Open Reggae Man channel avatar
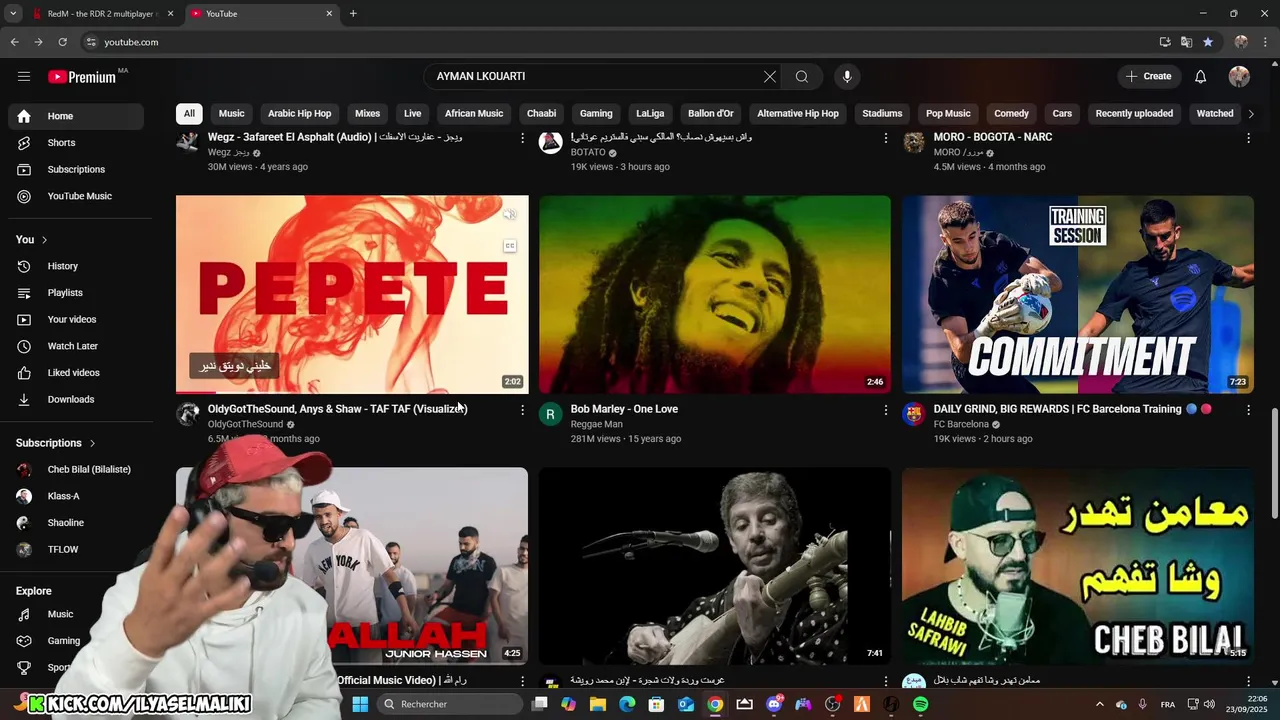 pos(551,414)
